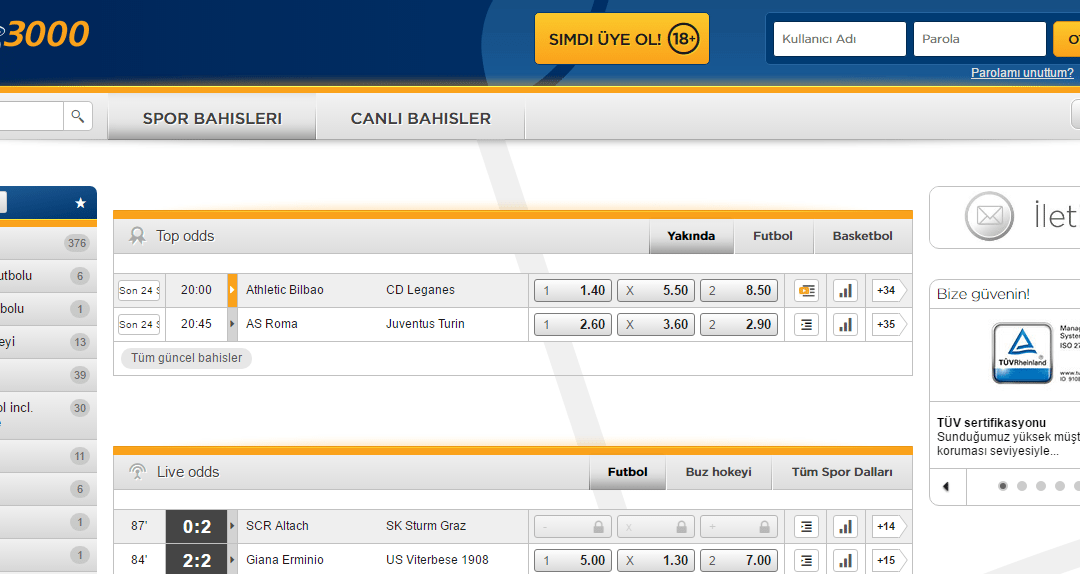
Task: Open sidebar category with 30 events
Action: point(48,415)
